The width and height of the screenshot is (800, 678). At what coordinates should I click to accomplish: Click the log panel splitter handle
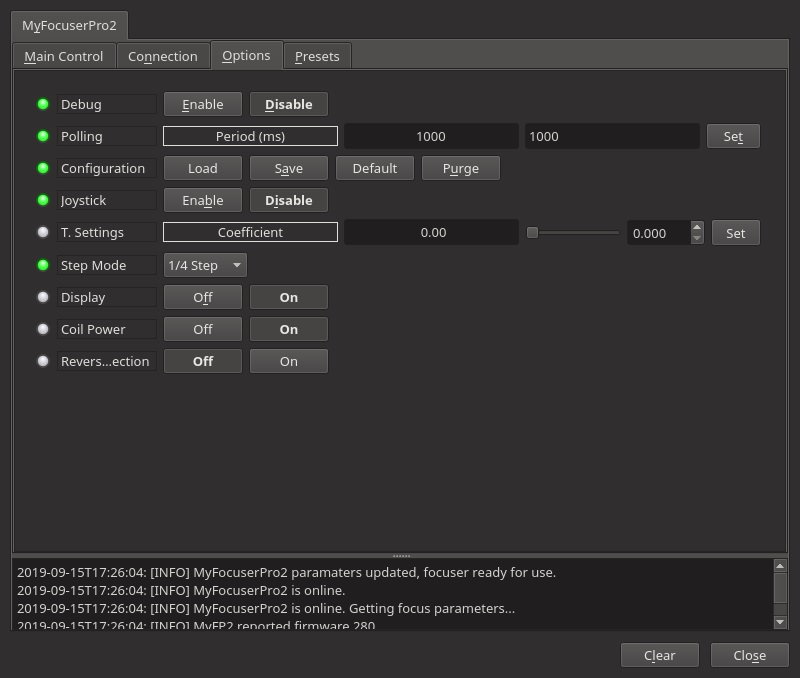tap(401, 556)
